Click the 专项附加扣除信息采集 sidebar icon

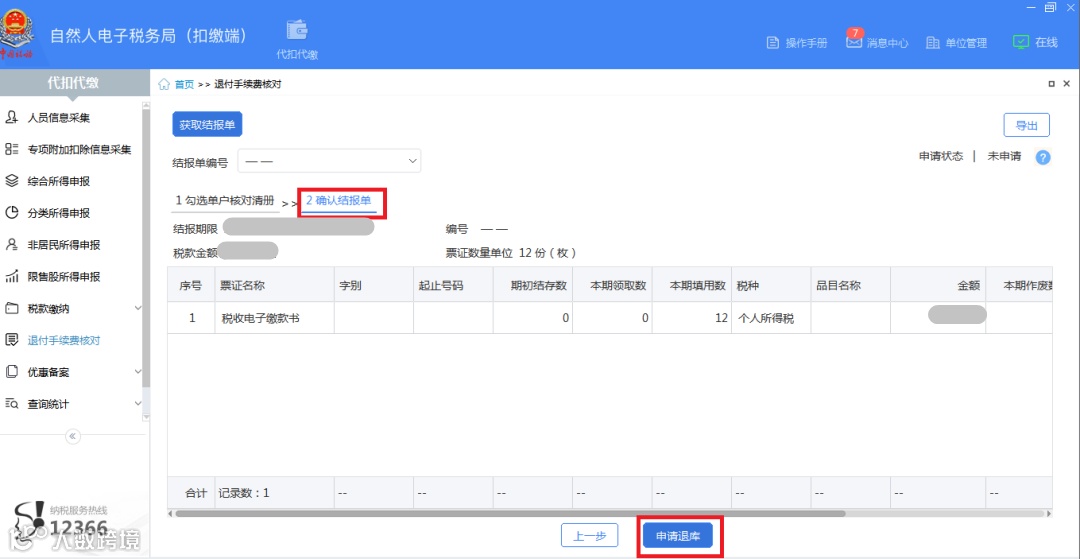(11, 149)
